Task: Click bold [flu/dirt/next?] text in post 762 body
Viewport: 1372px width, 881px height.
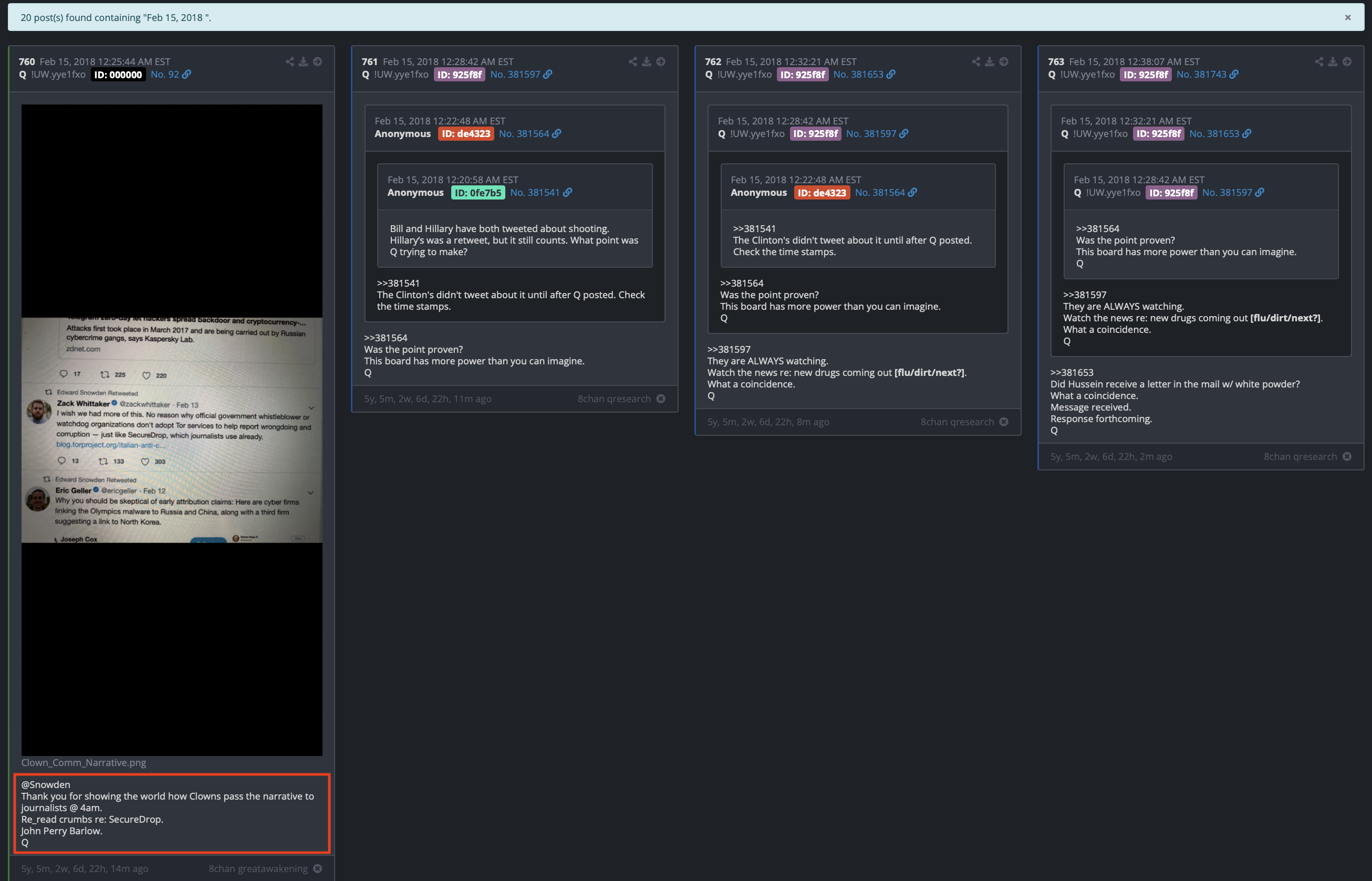Action: click(930, 372)
